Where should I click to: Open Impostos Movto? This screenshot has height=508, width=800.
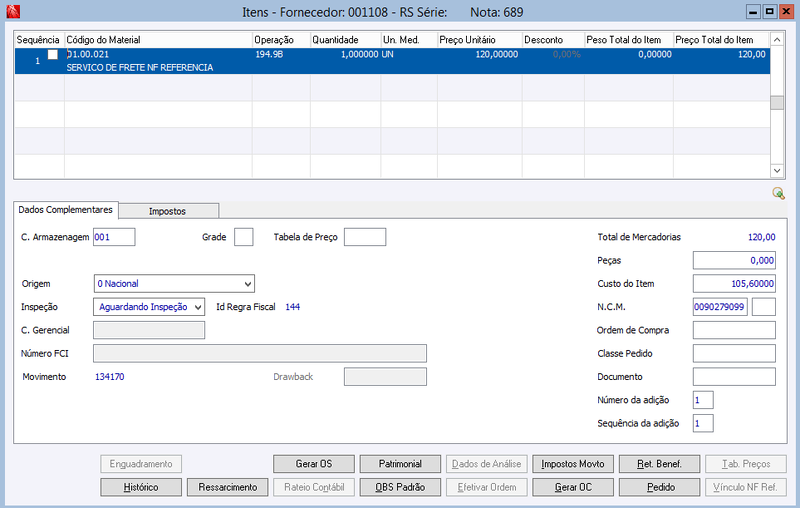tap(573, 464)
